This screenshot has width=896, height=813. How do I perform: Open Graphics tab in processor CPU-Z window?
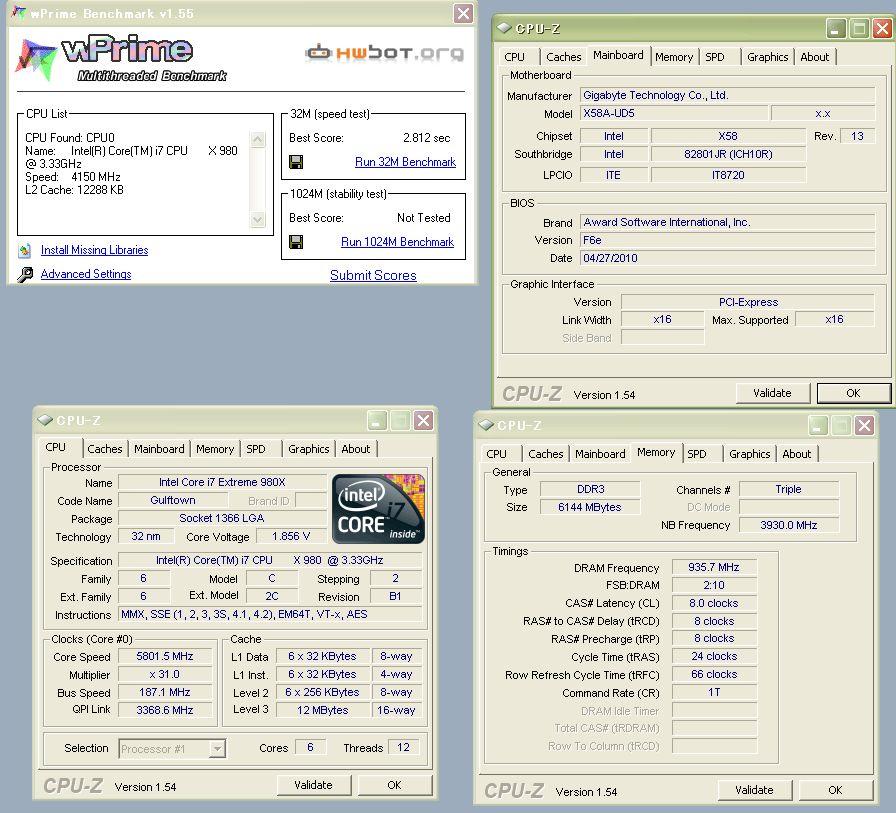point(309,448)
